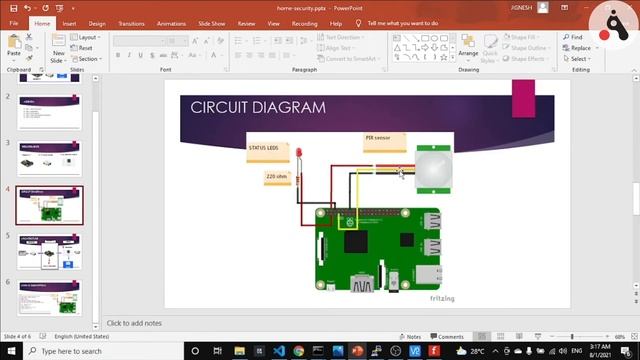Image resolution: width=640 pixels, height=360 pixels.
Task: Select slide 5 thumbnail
Action: tap(49, 252)
